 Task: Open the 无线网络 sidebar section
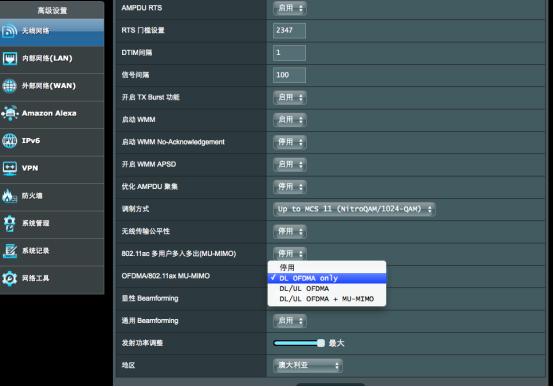52,31
